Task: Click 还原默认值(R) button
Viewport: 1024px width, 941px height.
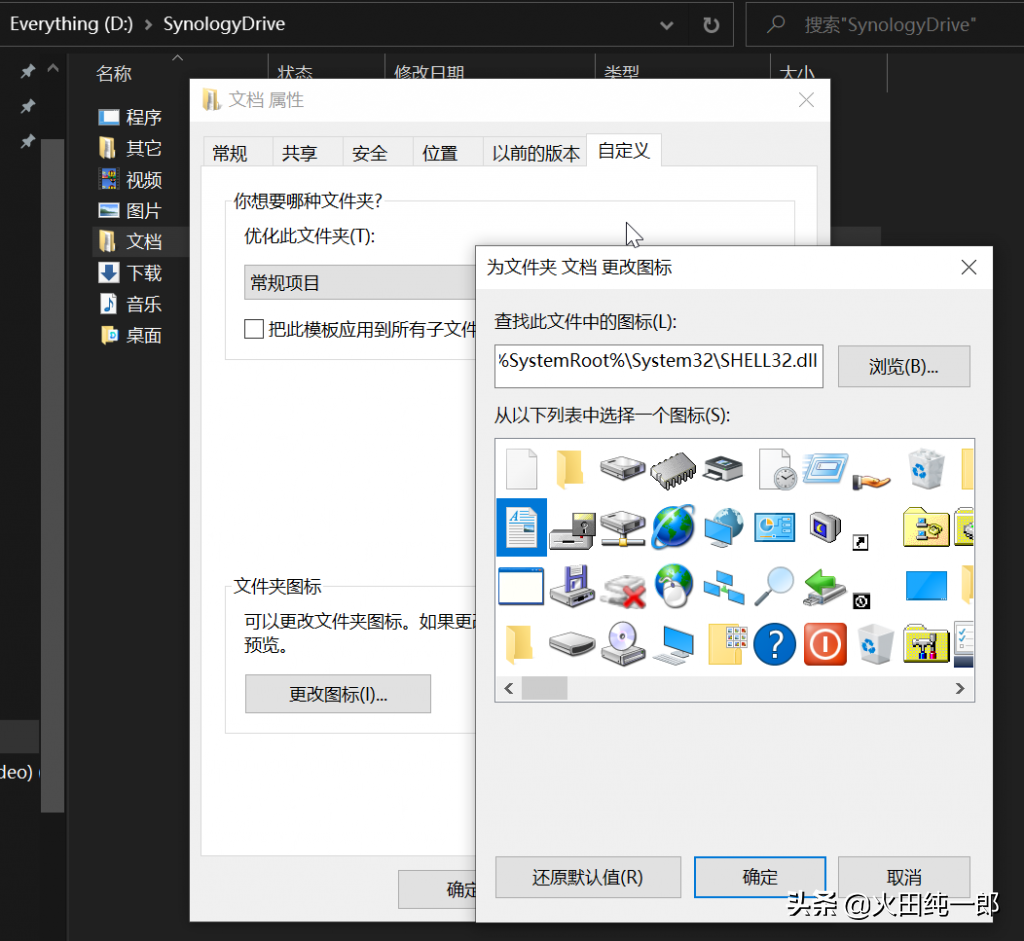Action: tap(588, 877)
